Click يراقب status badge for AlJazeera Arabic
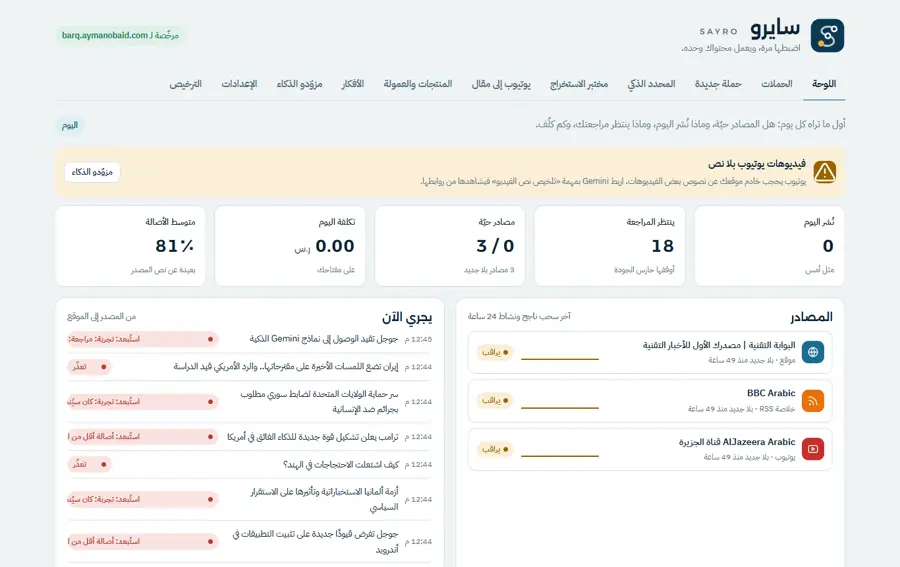Viewport: 900px width, 567px height. click(x=495, y=449)
